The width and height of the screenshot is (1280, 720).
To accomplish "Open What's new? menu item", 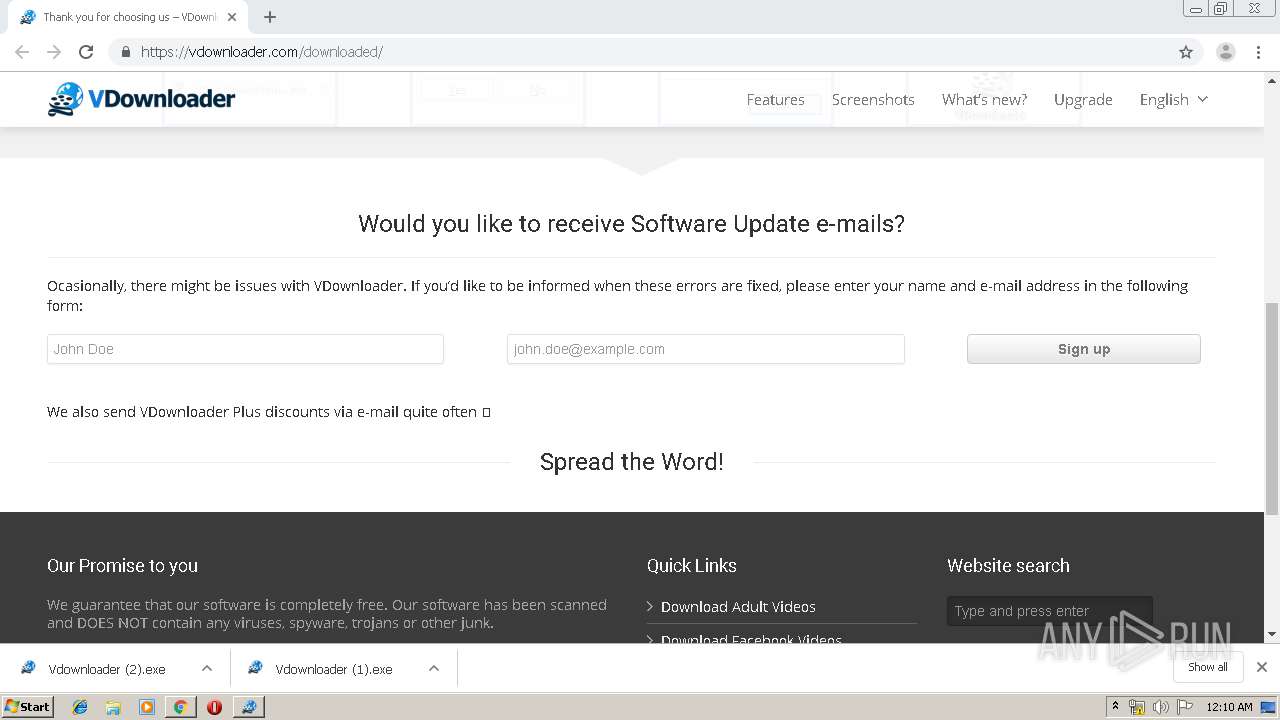I will tap(984, 99).
